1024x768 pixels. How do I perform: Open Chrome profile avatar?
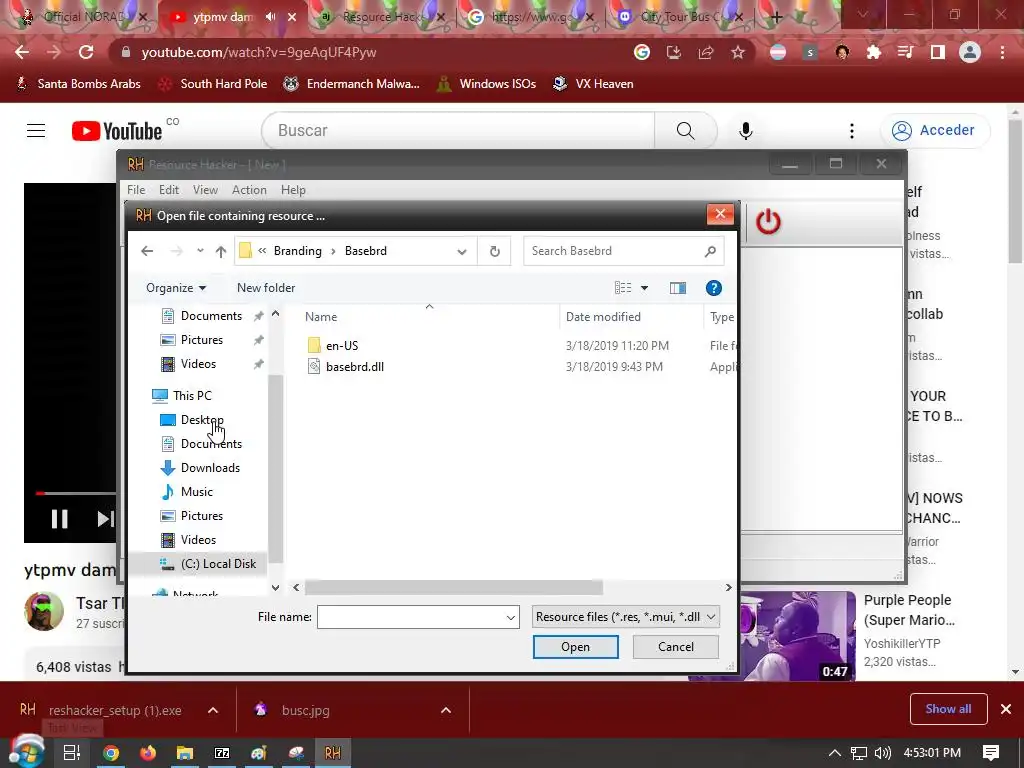point(970,52)
